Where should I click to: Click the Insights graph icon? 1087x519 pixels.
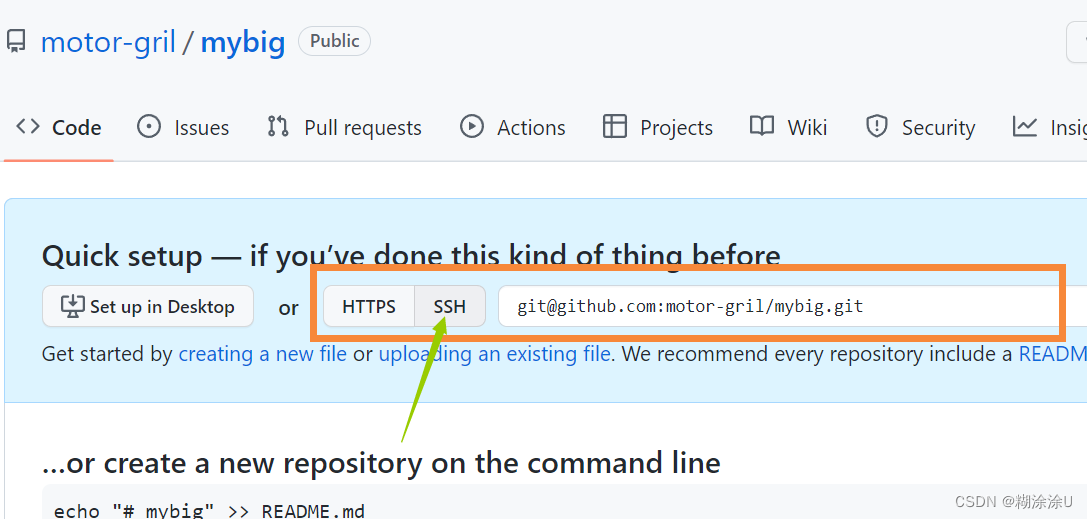[x=1025, y=127]
